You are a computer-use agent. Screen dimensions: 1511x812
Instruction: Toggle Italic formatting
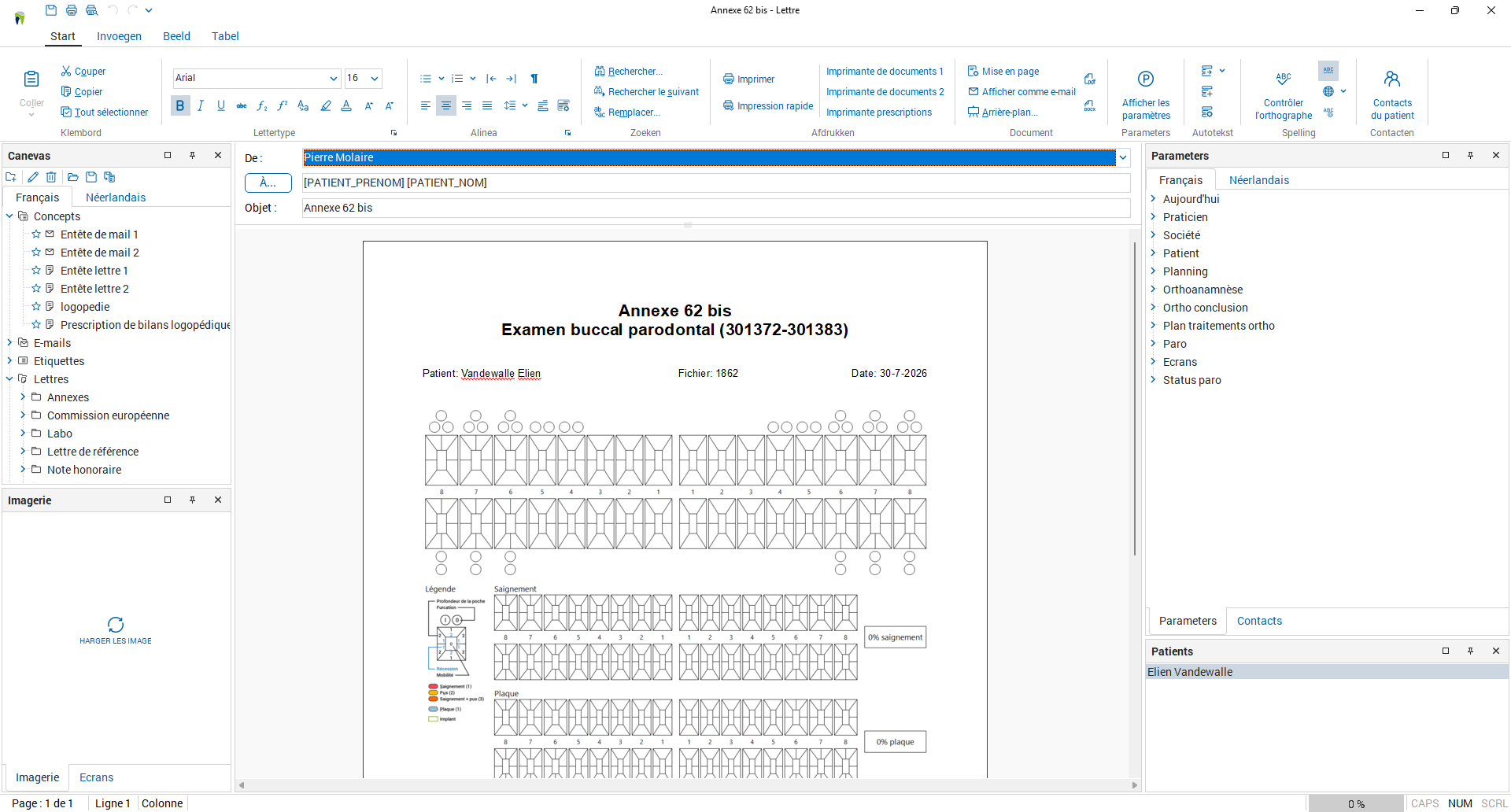pos(201,105)
